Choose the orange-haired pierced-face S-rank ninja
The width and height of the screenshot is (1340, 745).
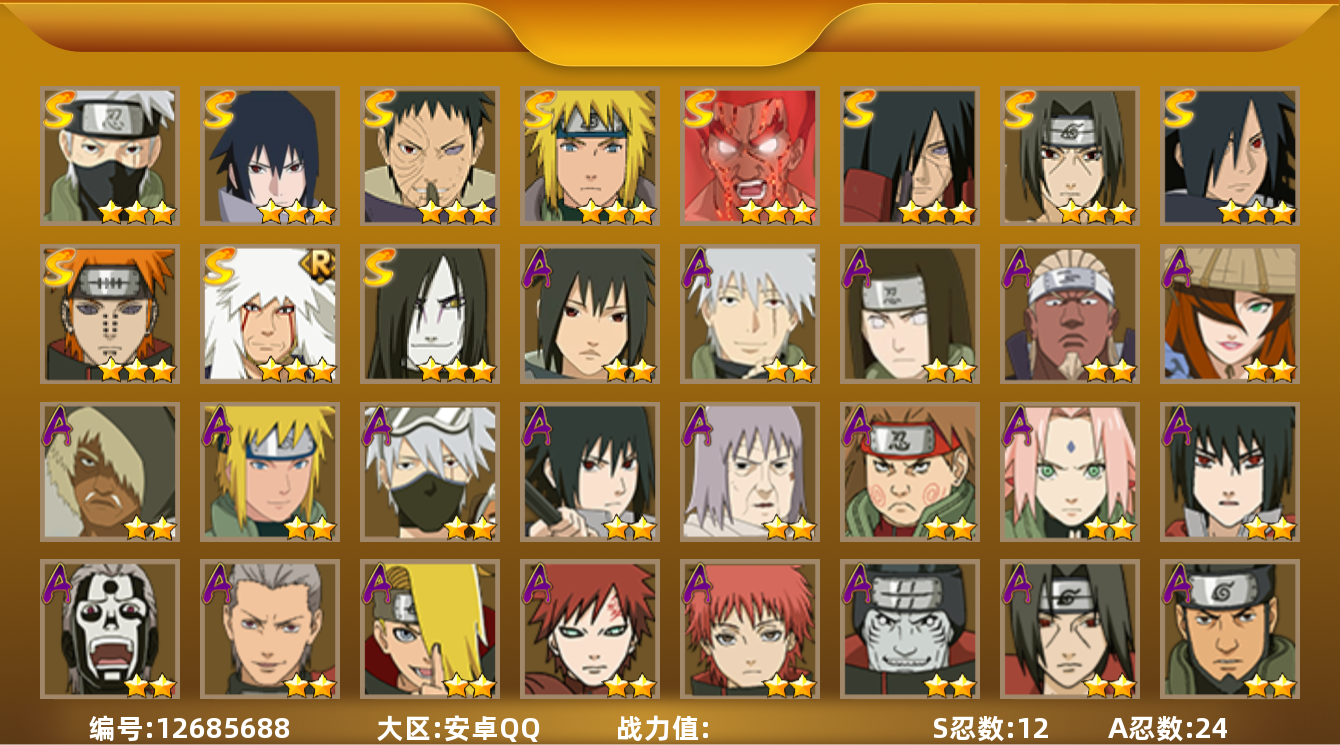pos(110,314)
